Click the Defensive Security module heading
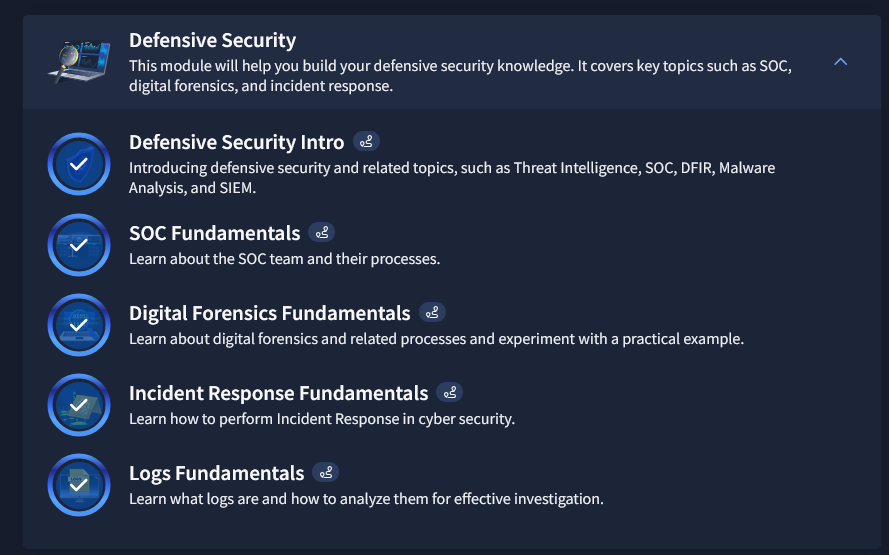Image resolution: width=889 pixels, height=555 pixels. (212, 41)
